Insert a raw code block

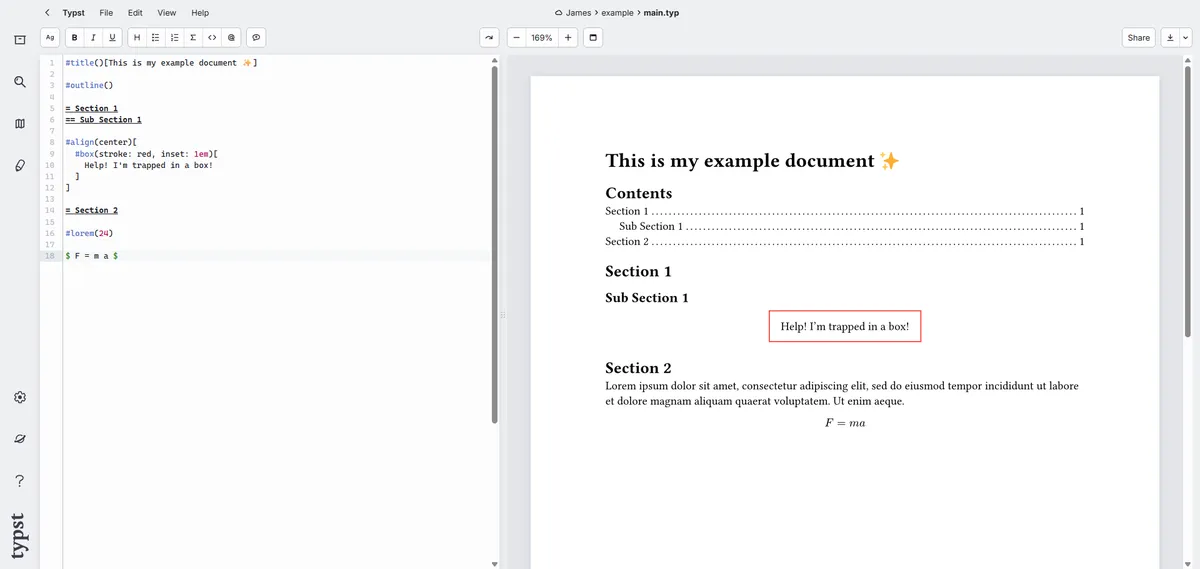point(212,38)
